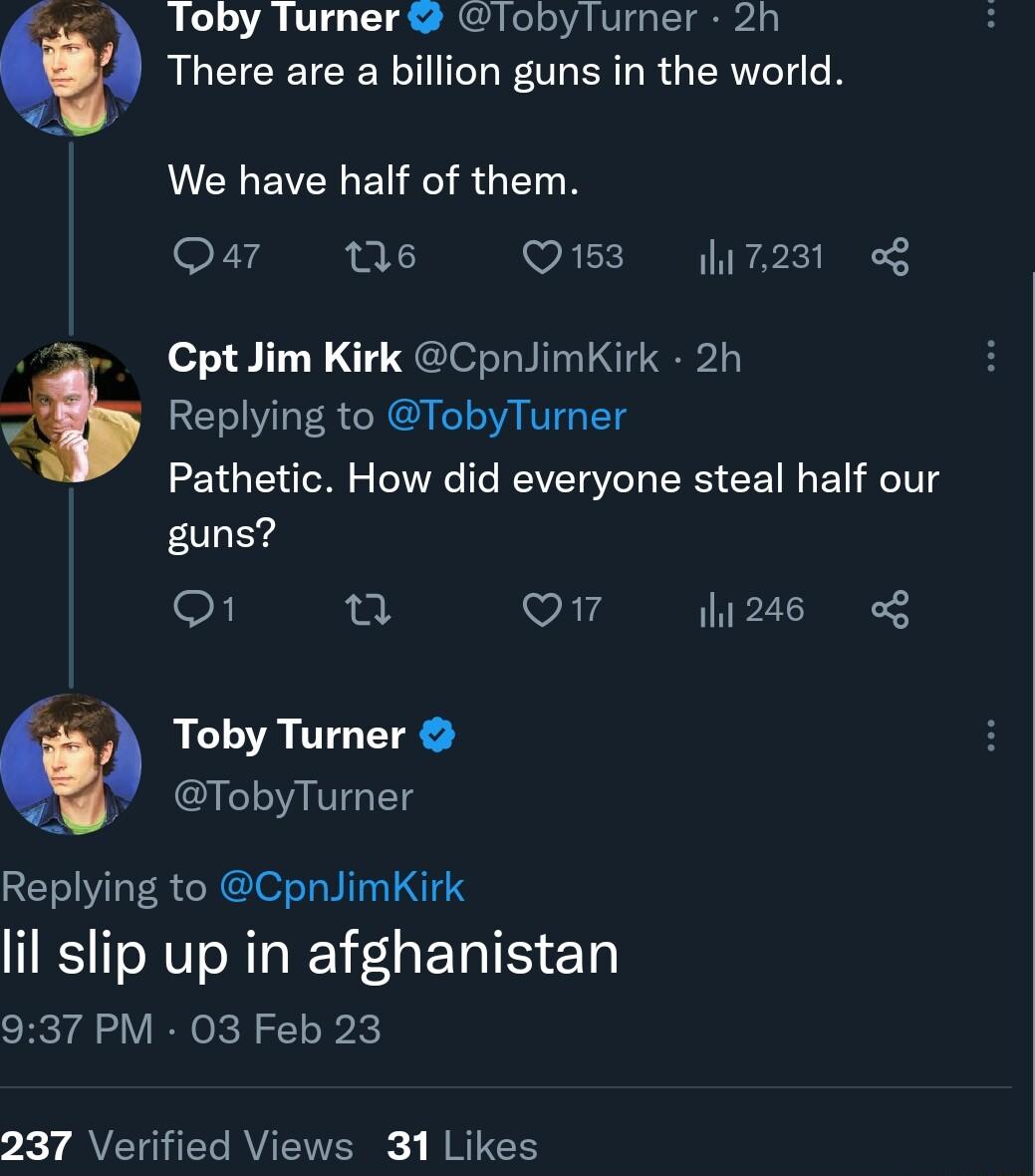Click the verified badge next to Toby Turner
This screenshot has width=1035, height=1176.
point(423,15)
